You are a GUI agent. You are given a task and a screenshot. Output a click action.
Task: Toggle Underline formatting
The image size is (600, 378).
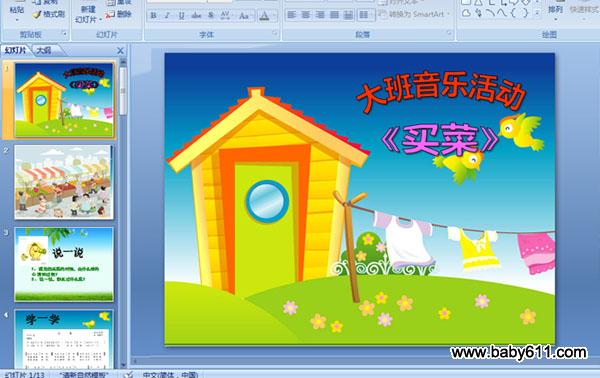(x=181, y=16)
